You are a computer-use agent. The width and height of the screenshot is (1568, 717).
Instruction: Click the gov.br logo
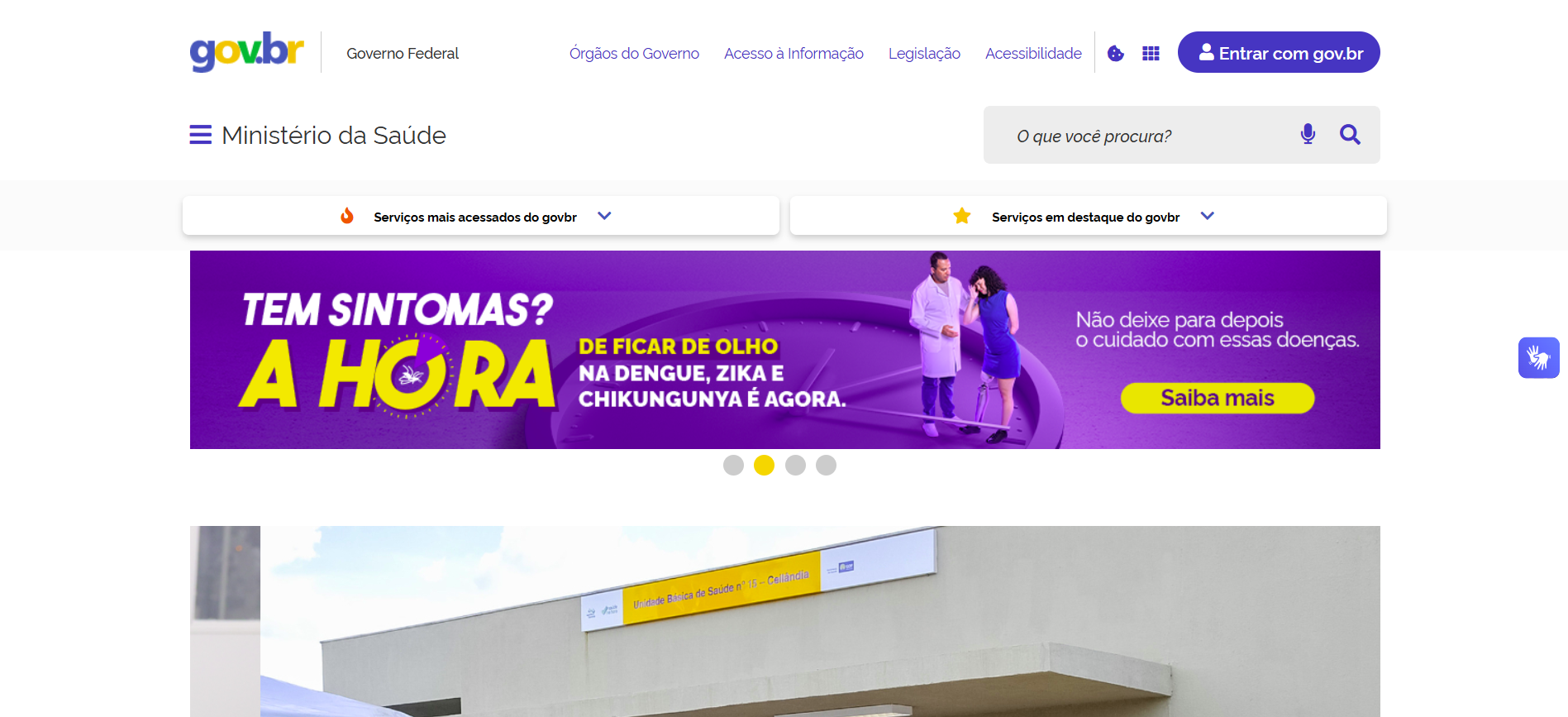(x=246, y=51)
